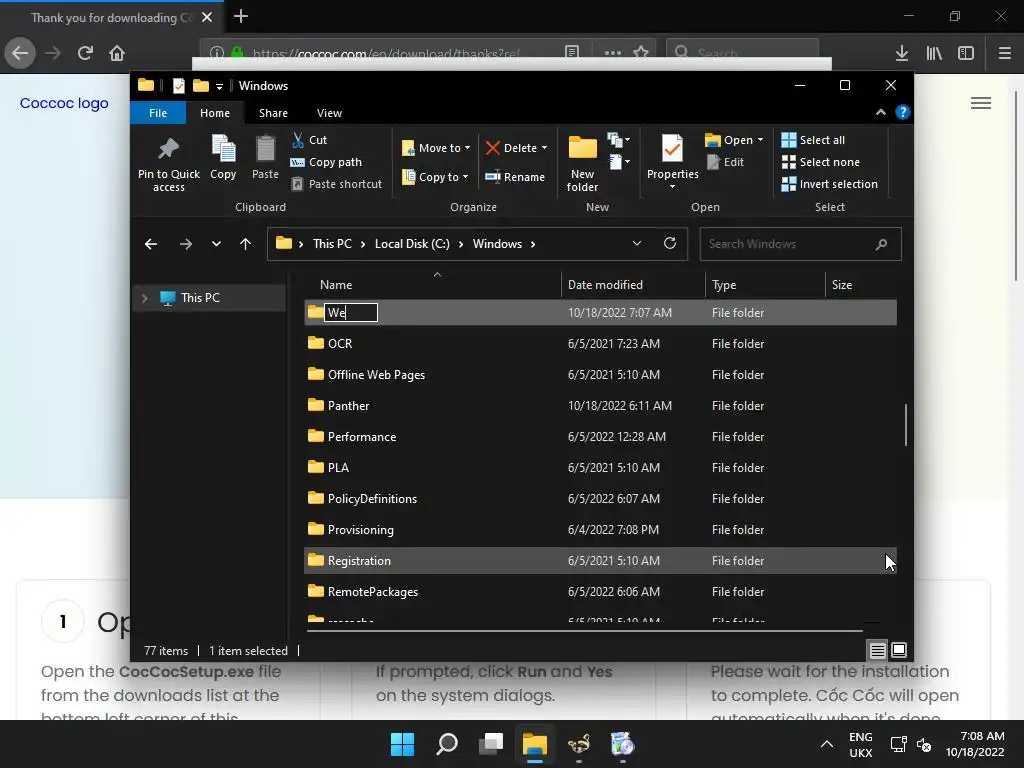Click Paste shortcut in ribbon
Viewport: 1024px width, 768px height.
pos(336,184)
